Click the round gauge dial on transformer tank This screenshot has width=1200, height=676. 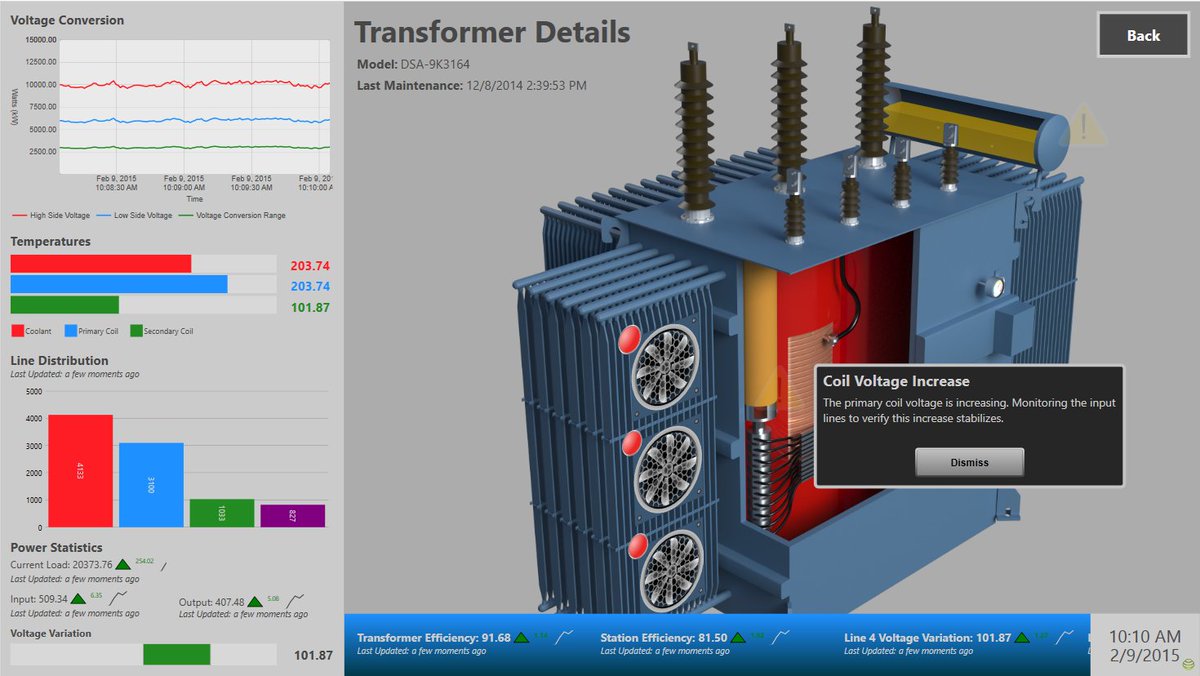[997, 288]
